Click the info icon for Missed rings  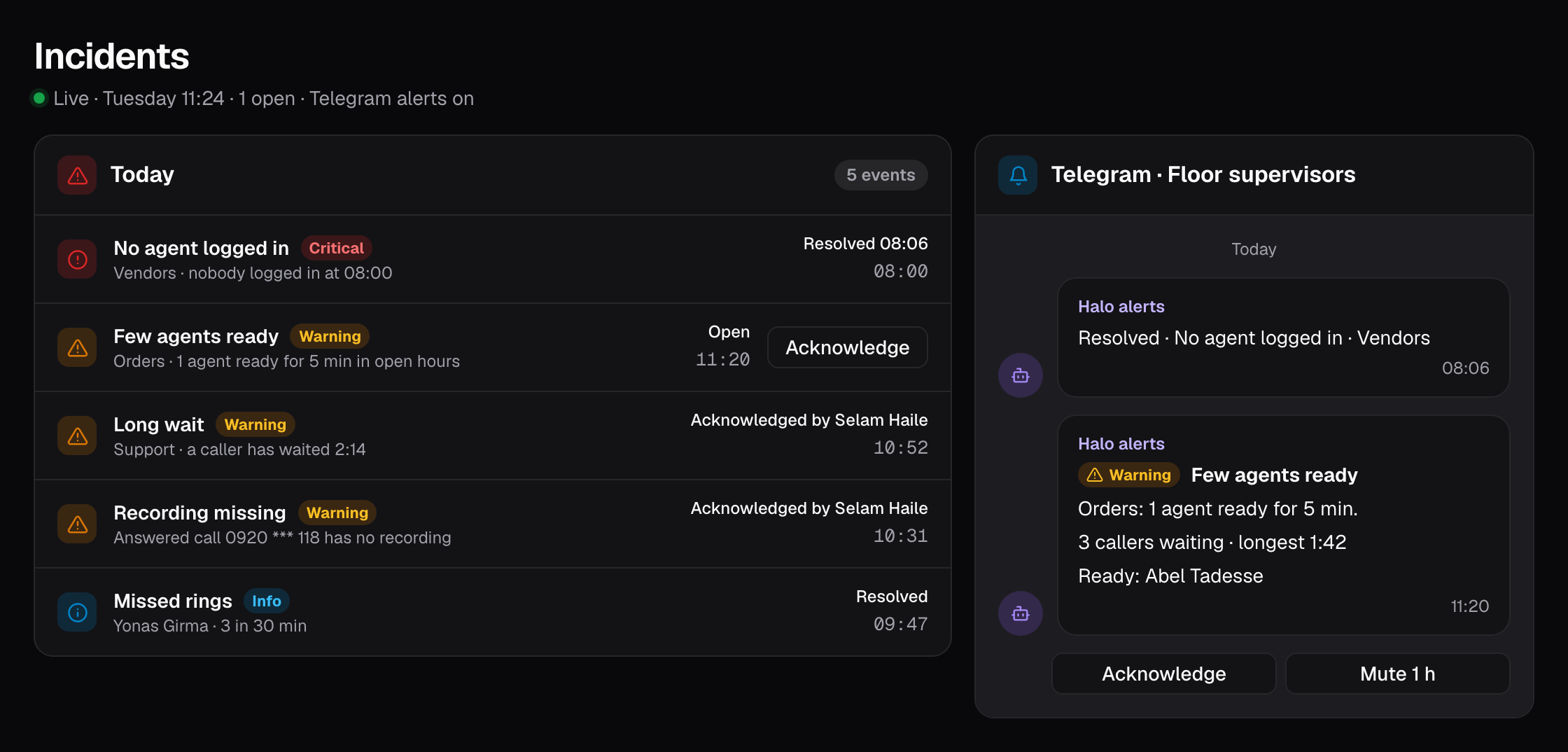coord(77,613)
